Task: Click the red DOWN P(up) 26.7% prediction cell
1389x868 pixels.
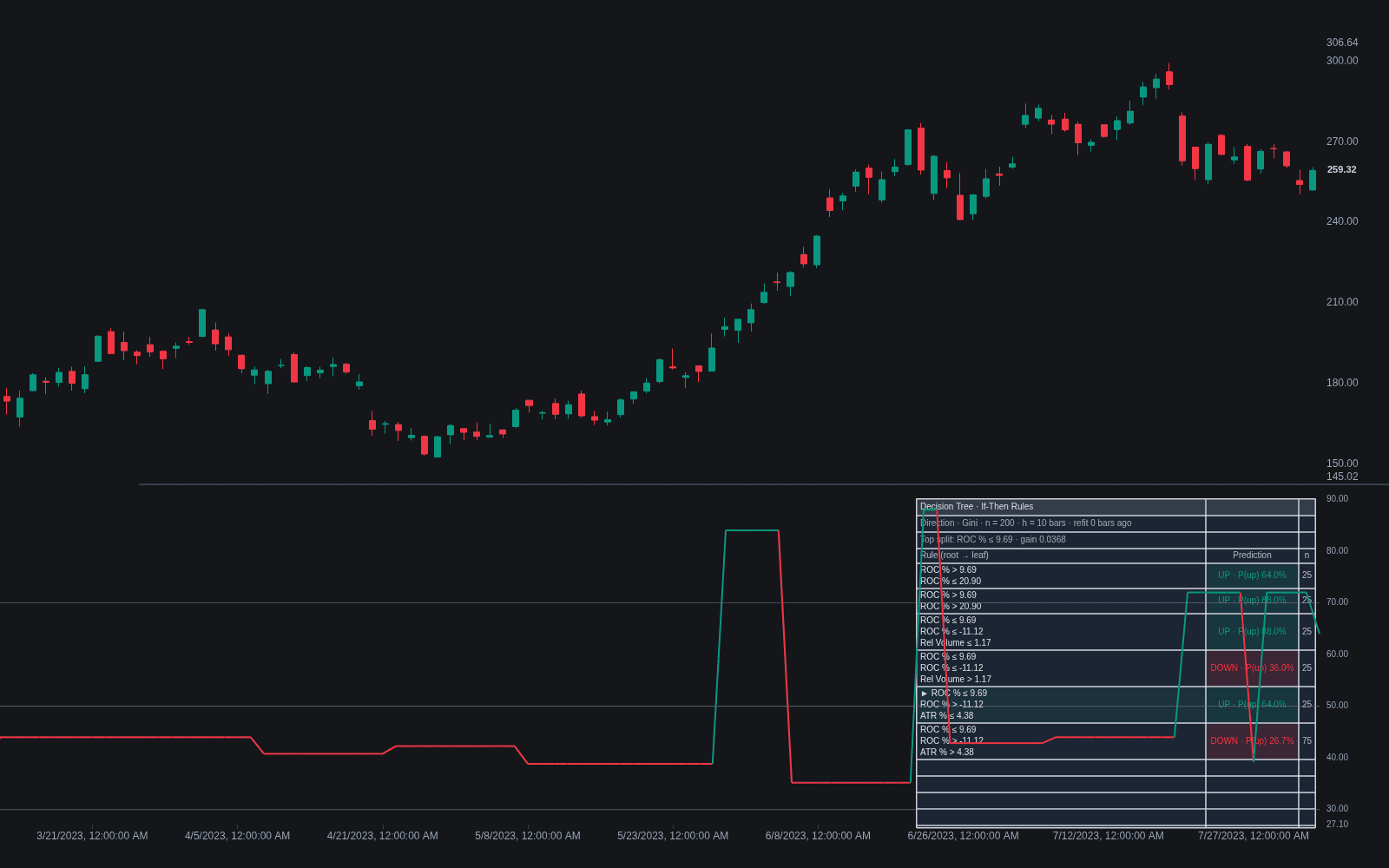Action: click(x=1252, y=741)
